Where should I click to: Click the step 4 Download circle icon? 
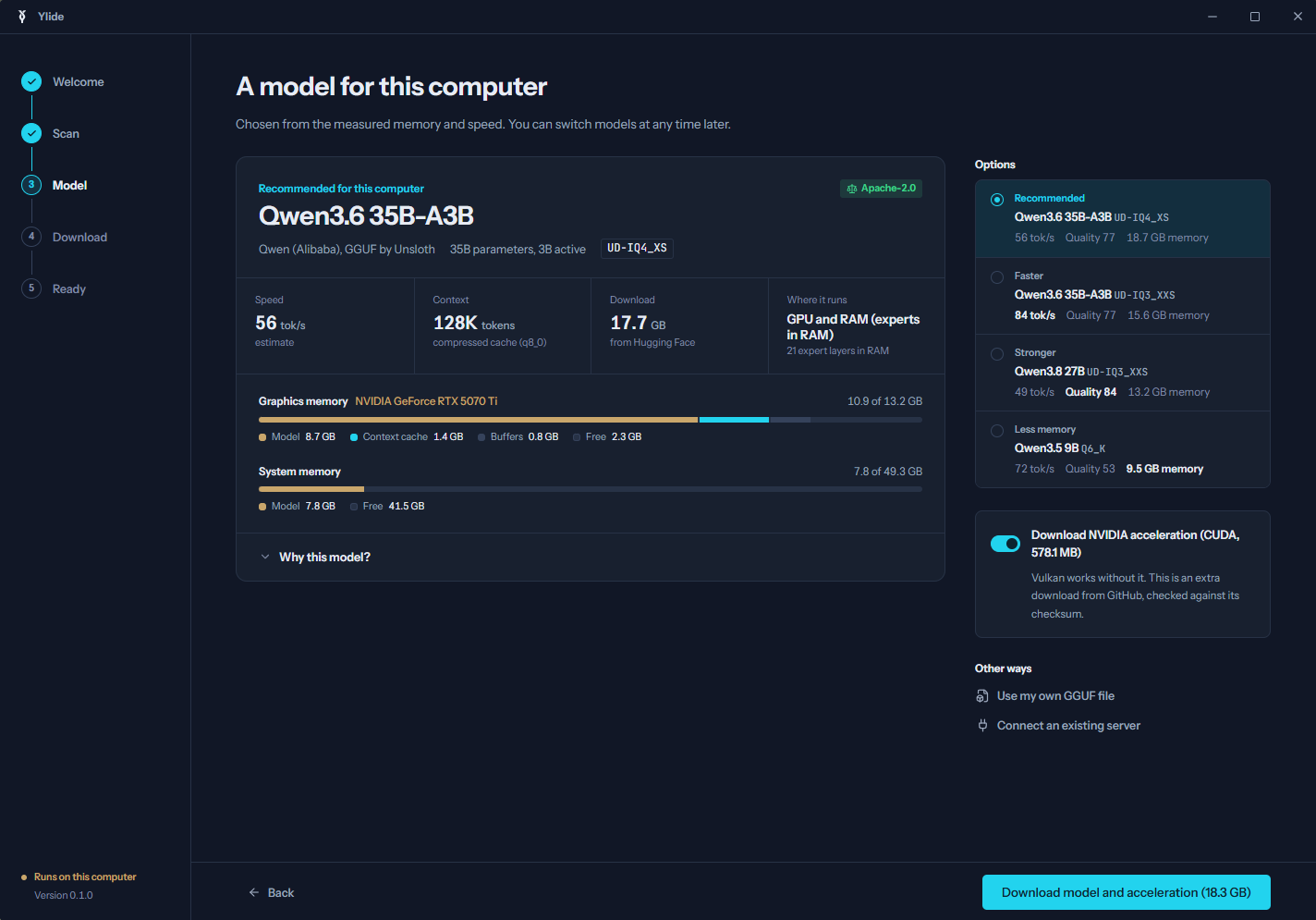point(31,237)
